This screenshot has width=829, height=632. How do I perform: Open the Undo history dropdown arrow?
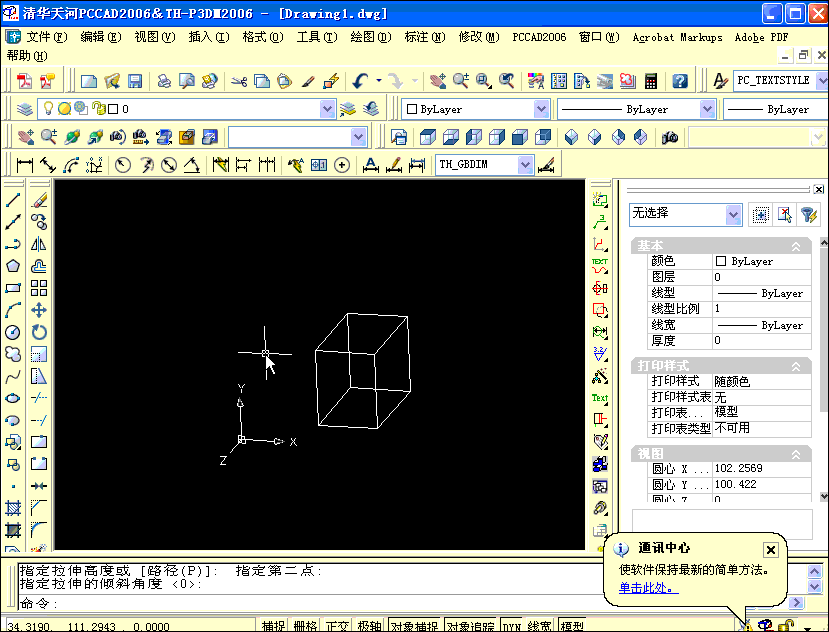tap(379, 81)
